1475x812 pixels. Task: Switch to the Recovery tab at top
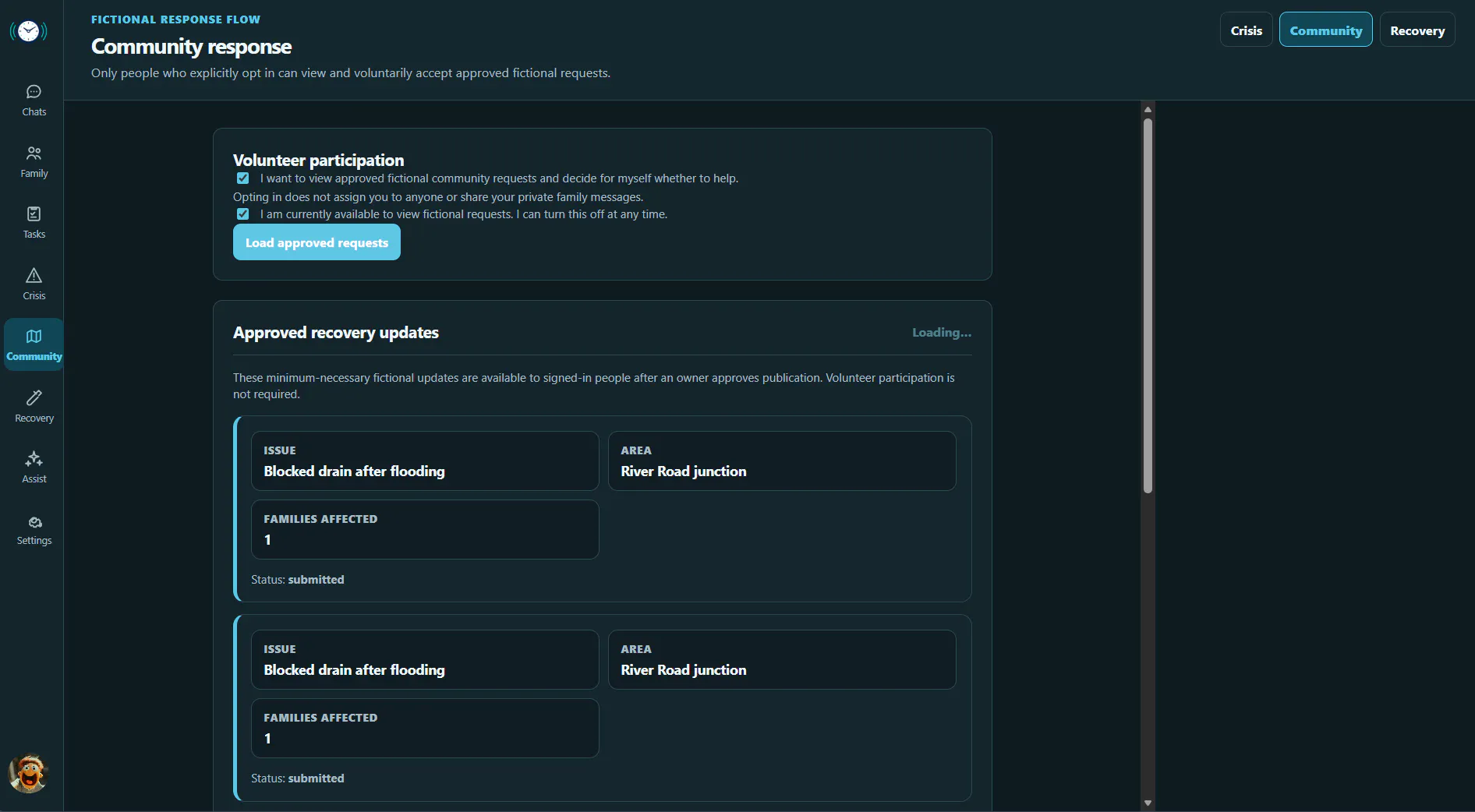(x=1417, y=30)
